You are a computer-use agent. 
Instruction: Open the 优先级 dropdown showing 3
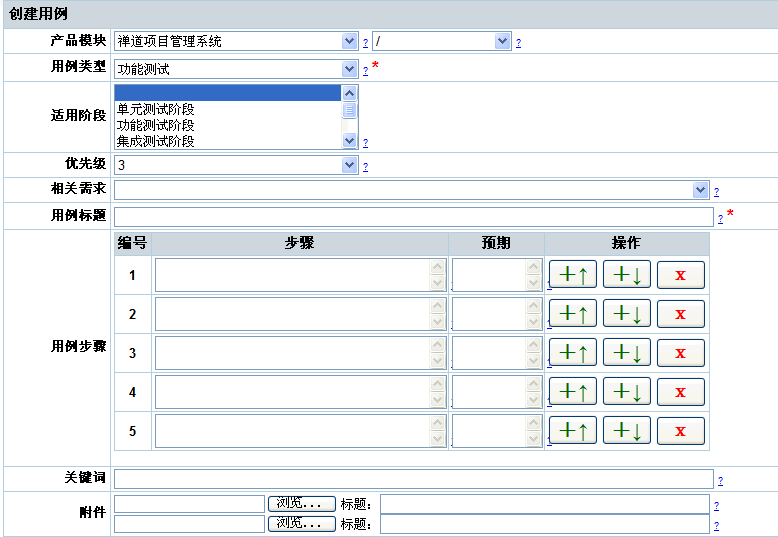[x=236, y=165]
